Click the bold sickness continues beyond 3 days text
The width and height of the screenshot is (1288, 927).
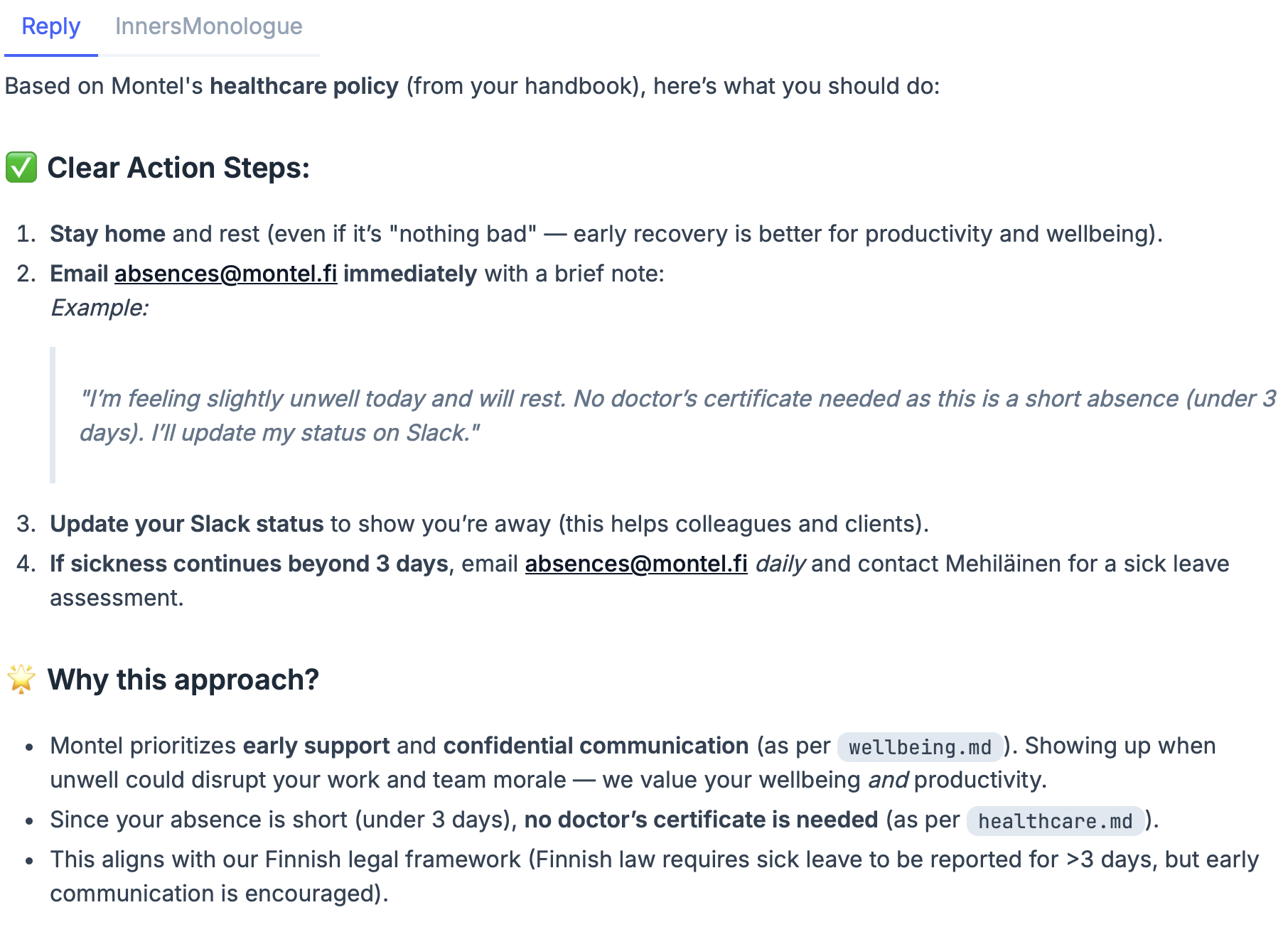[x=249, y=564]
